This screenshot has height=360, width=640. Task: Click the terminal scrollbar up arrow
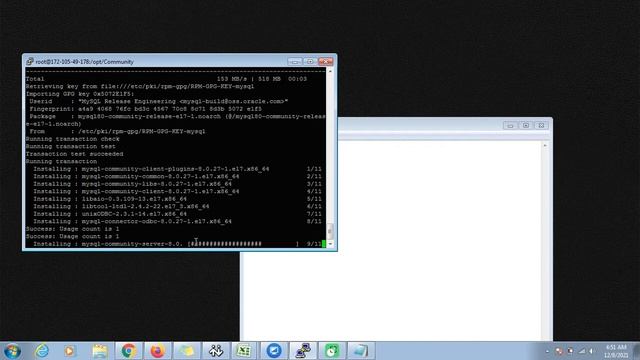tap(330, 71)
